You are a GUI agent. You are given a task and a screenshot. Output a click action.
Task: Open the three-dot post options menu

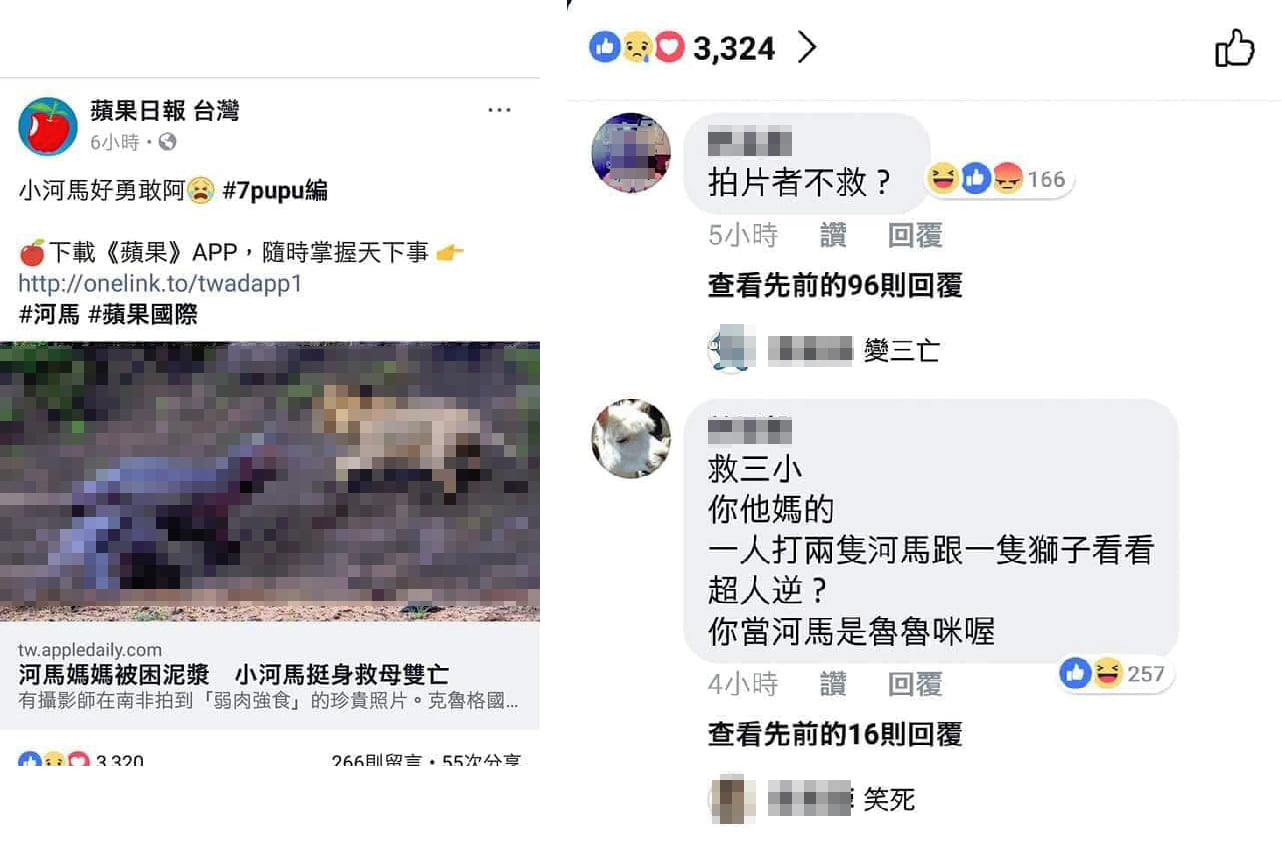(499, 110)
